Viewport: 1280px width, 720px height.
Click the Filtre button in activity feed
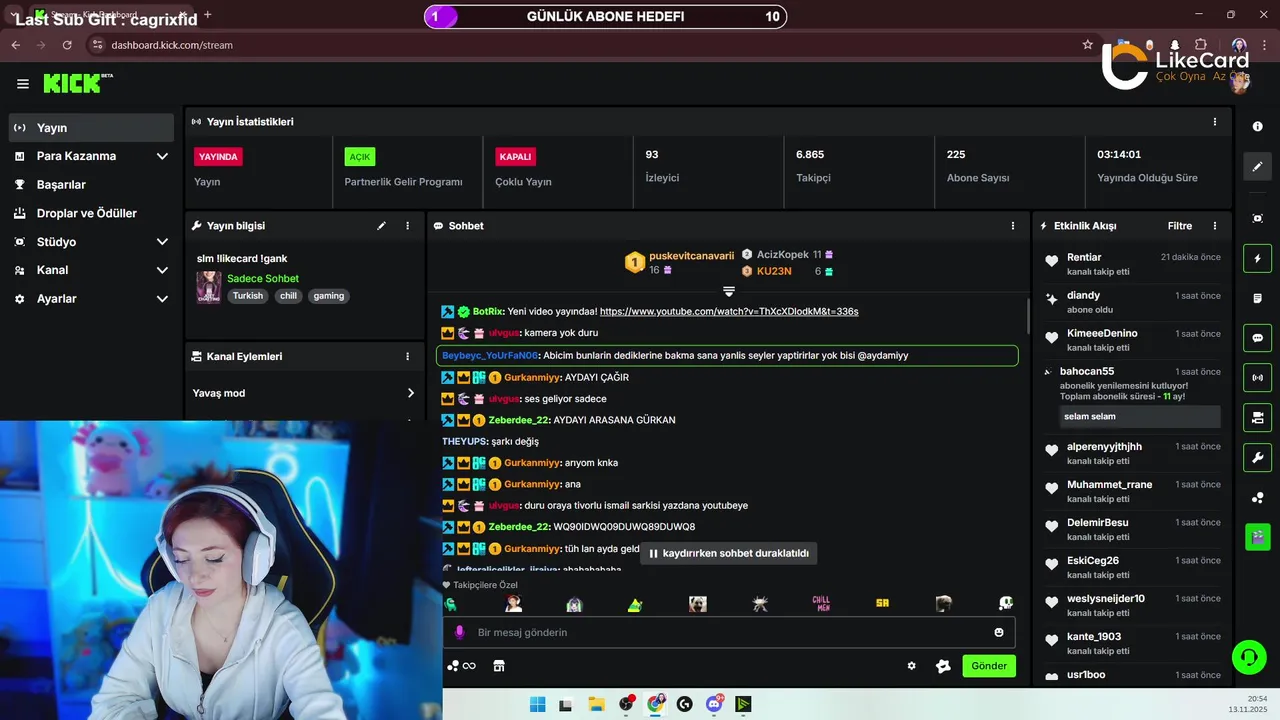click(1180, 226)
